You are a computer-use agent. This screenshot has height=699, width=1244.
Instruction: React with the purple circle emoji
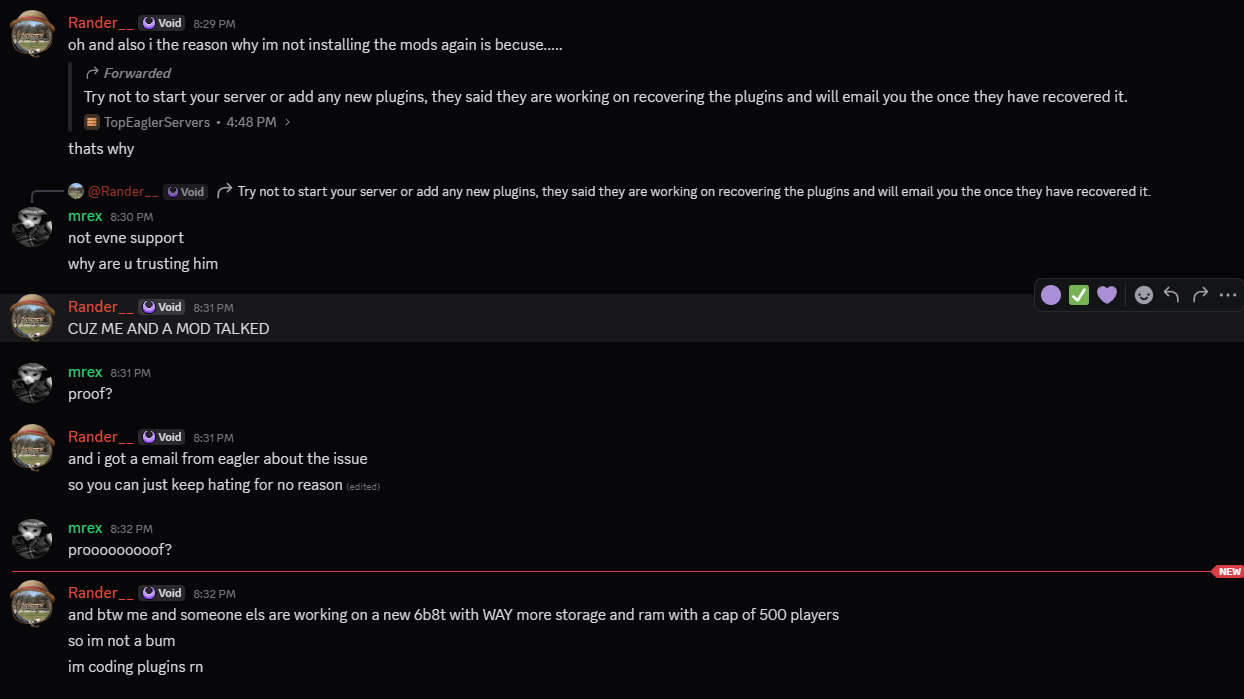(x=1051, y=295)
